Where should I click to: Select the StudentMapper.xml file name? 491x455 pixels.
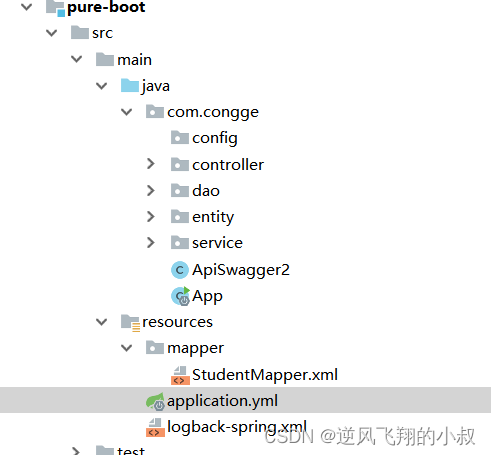(265, 375)
